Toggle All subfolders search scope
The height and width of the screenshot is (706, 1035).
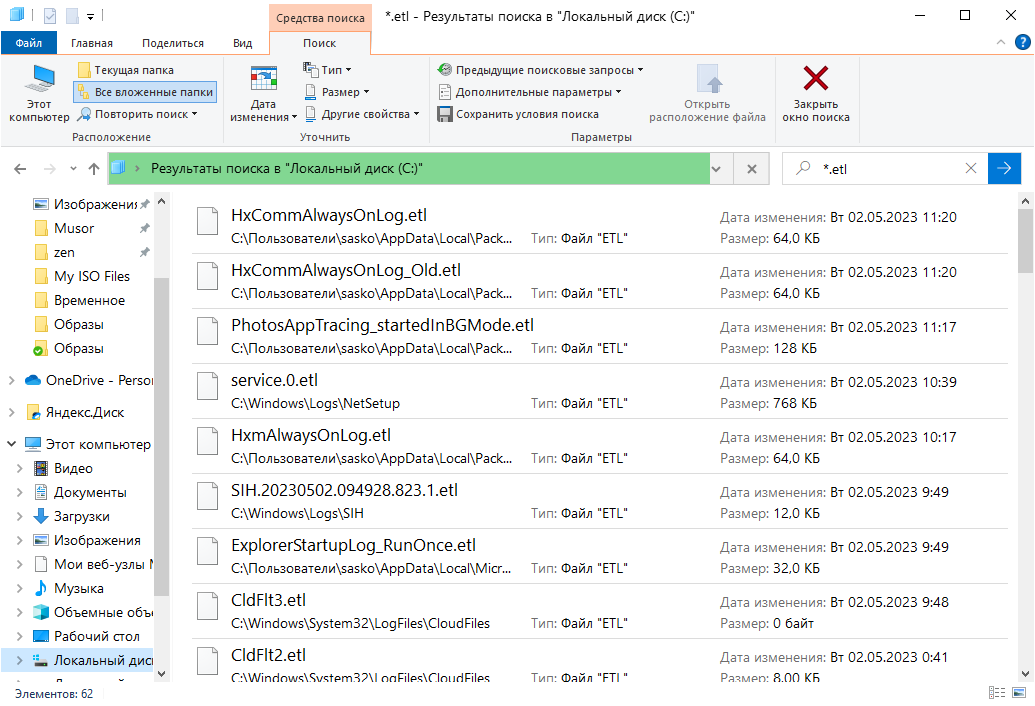tap(145, 92)
